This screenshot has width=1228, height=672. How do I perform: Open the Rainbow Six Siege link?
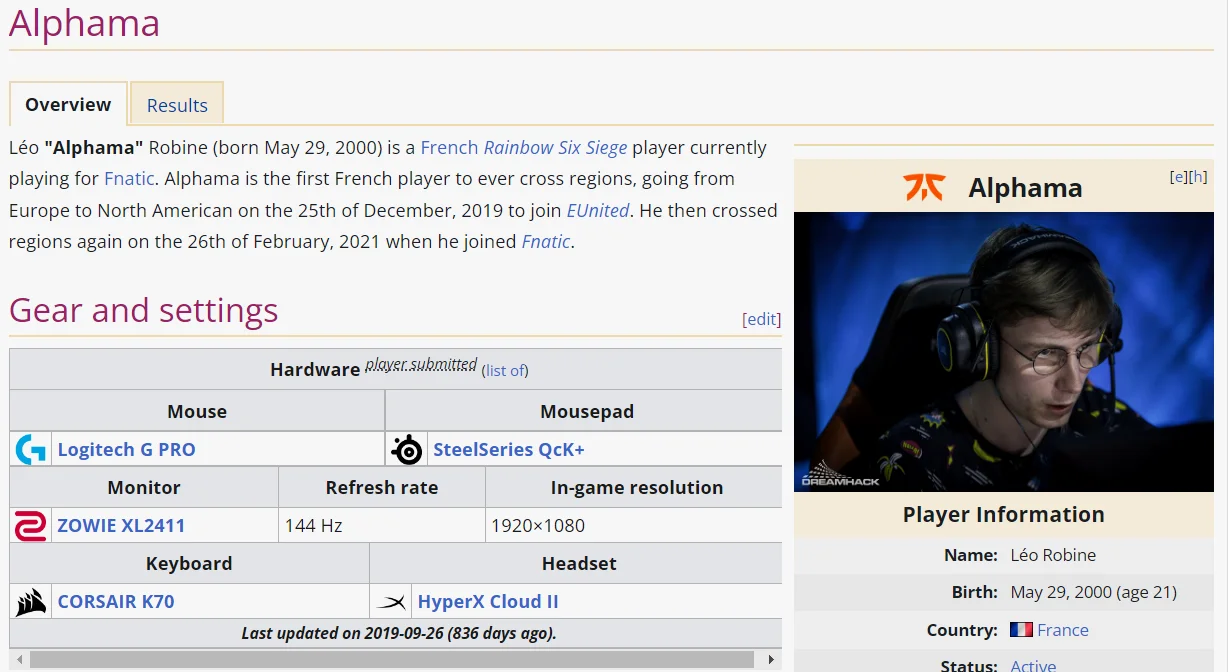click(x=555, y=147)
